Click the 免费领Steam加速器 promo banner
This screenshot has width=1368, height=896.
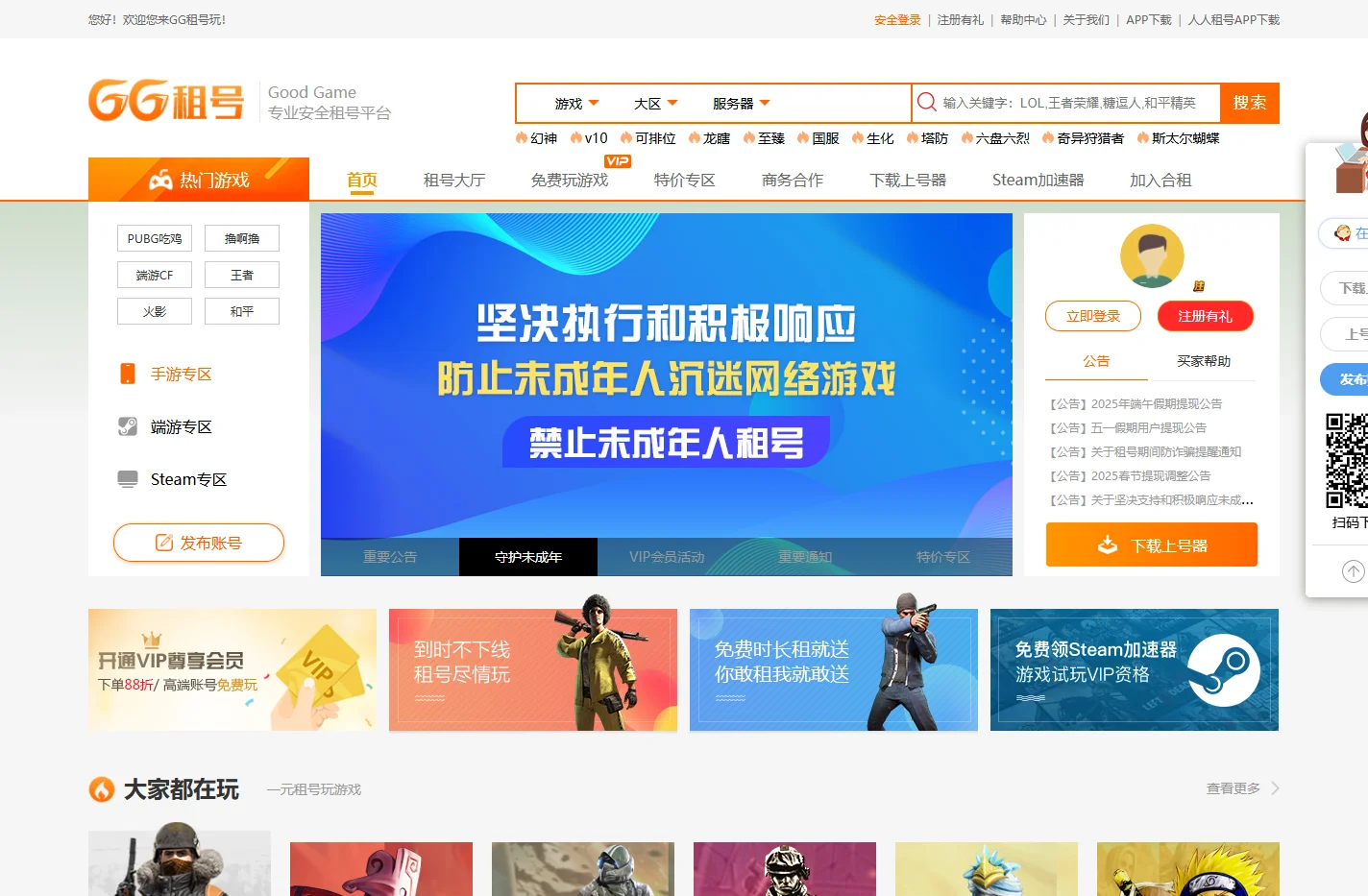click(1135, 669)
